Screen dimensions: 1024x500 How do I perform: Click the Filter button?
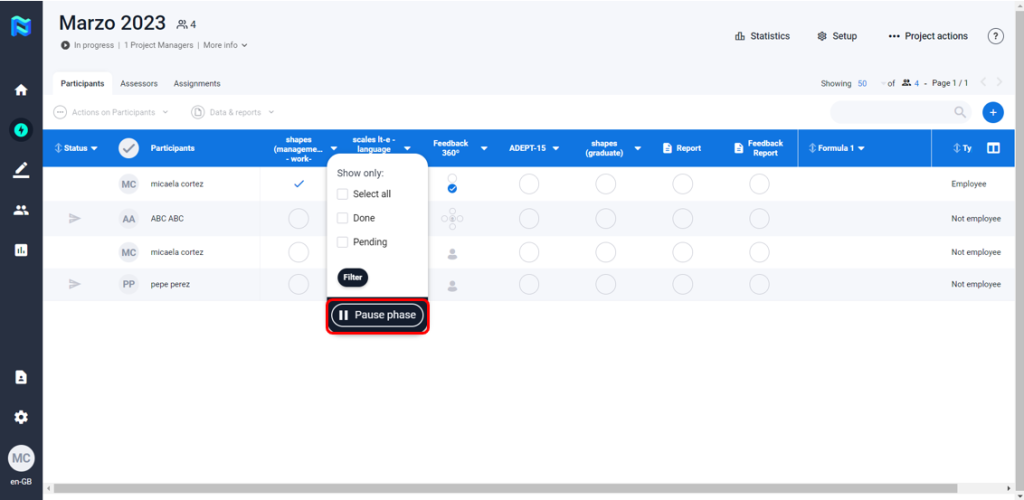point(353,277)
